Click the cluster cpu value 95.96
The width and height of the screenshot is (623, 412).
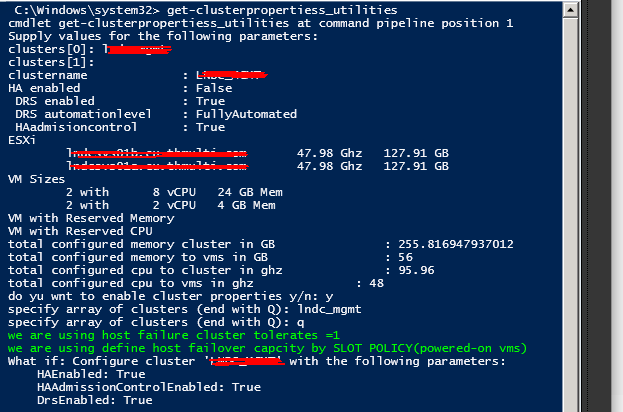tap(416, 271)
